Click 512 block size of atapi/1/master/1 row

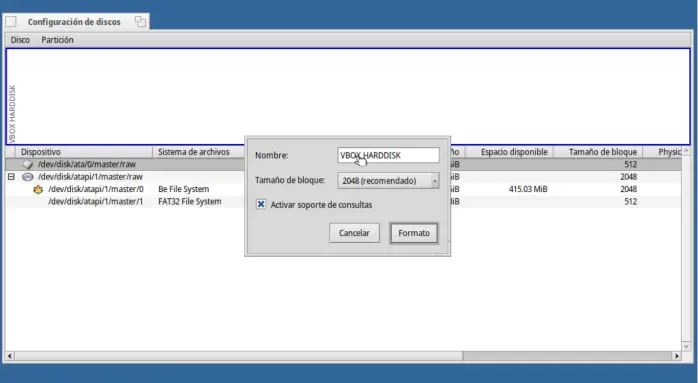(x=630, y=202)
